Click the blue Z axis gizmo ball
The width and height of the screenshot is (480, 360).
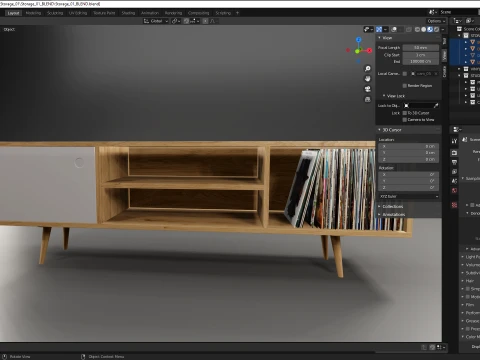359,40
